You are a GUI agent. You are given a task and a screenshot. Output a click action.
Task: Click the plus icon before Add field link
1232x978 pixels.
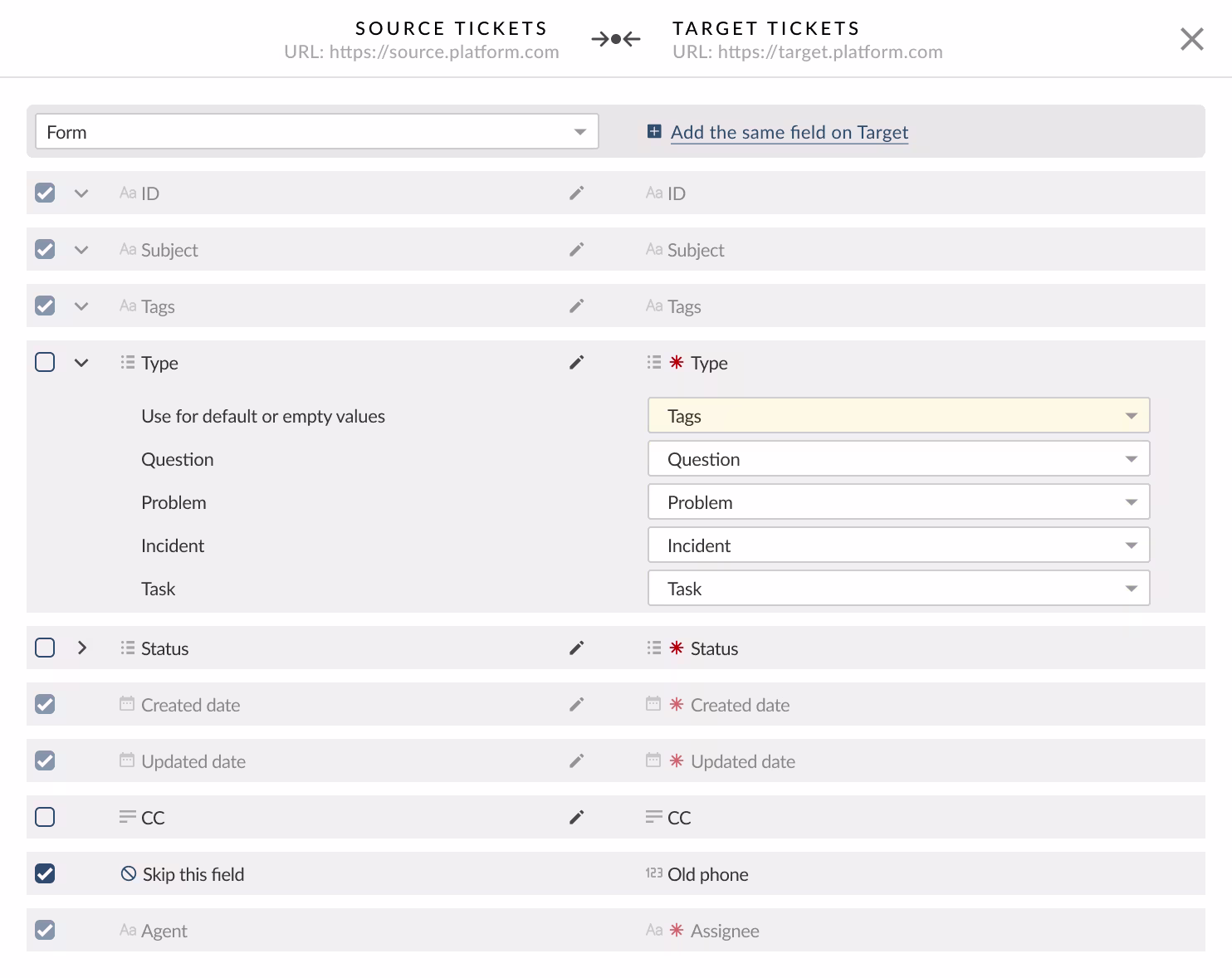[654, 131]
